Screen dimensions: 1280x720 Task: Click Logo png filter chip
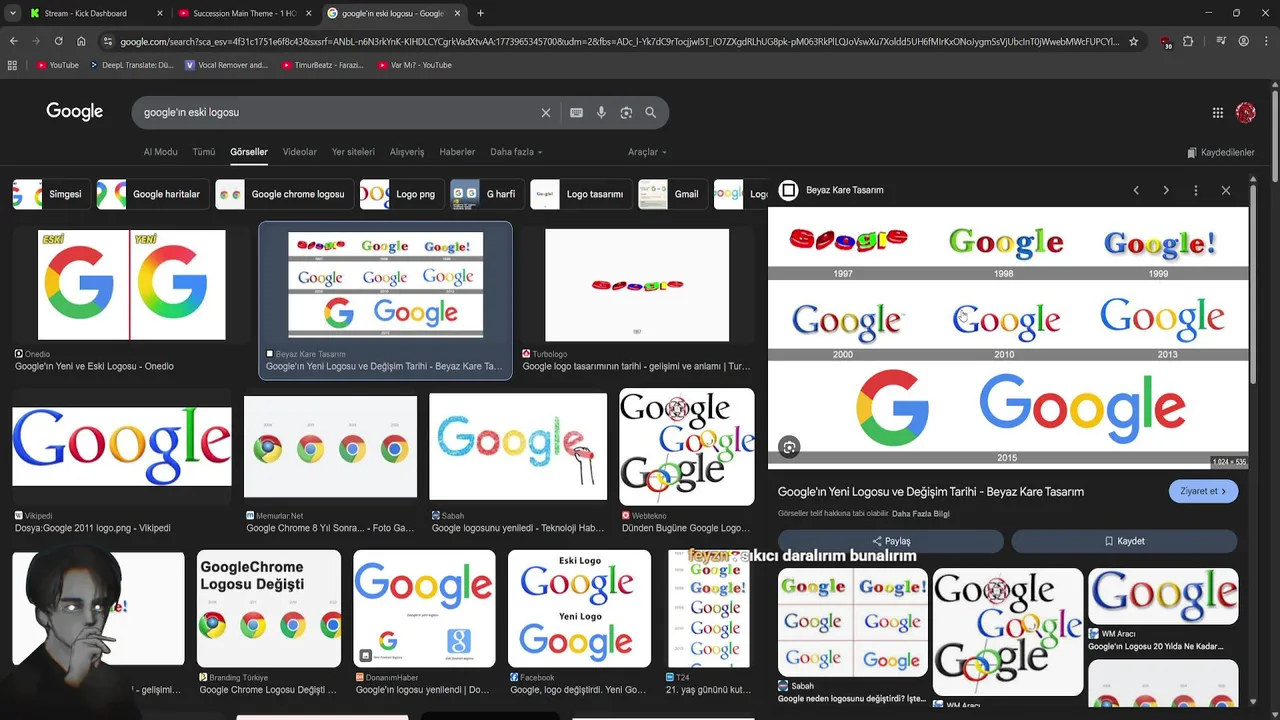click(402, 194)
